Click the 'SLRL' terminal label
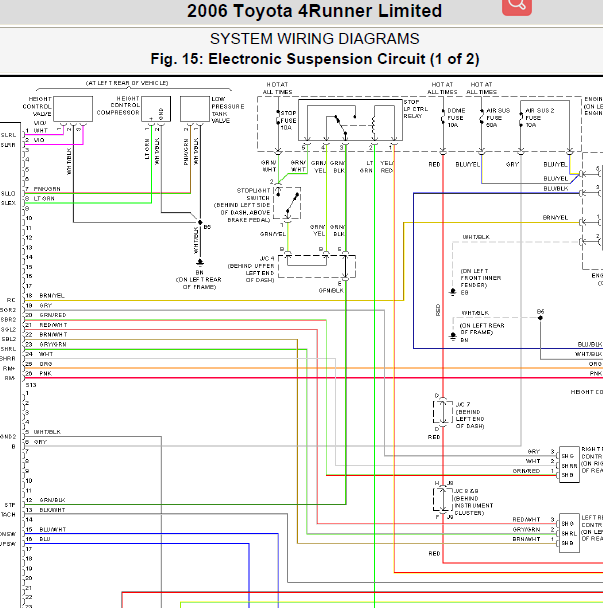The image size is (603, 608). tap(8, 135)
